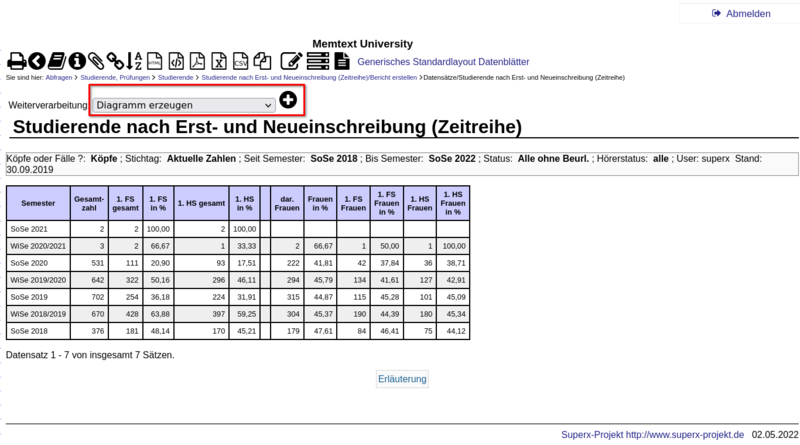Click Gesamtzahl value 642
The width and height of the screenshot is (800, 445).
pyautogui.click(x=97, y=280)
